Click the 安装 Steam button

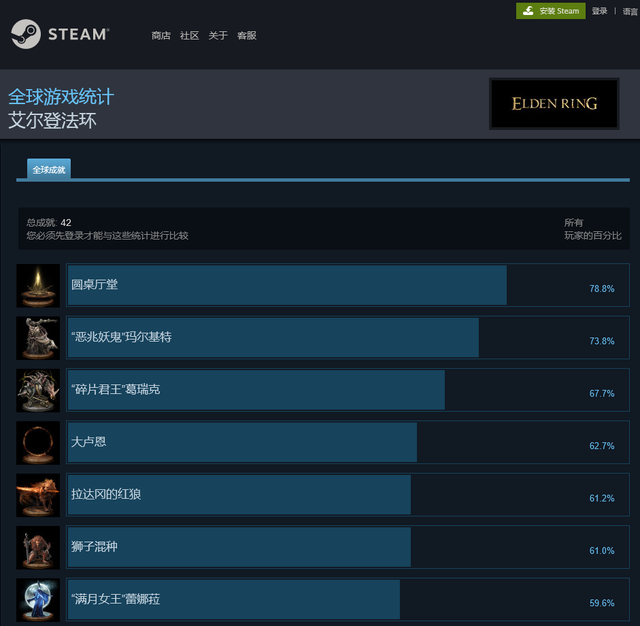click(551, 11)
